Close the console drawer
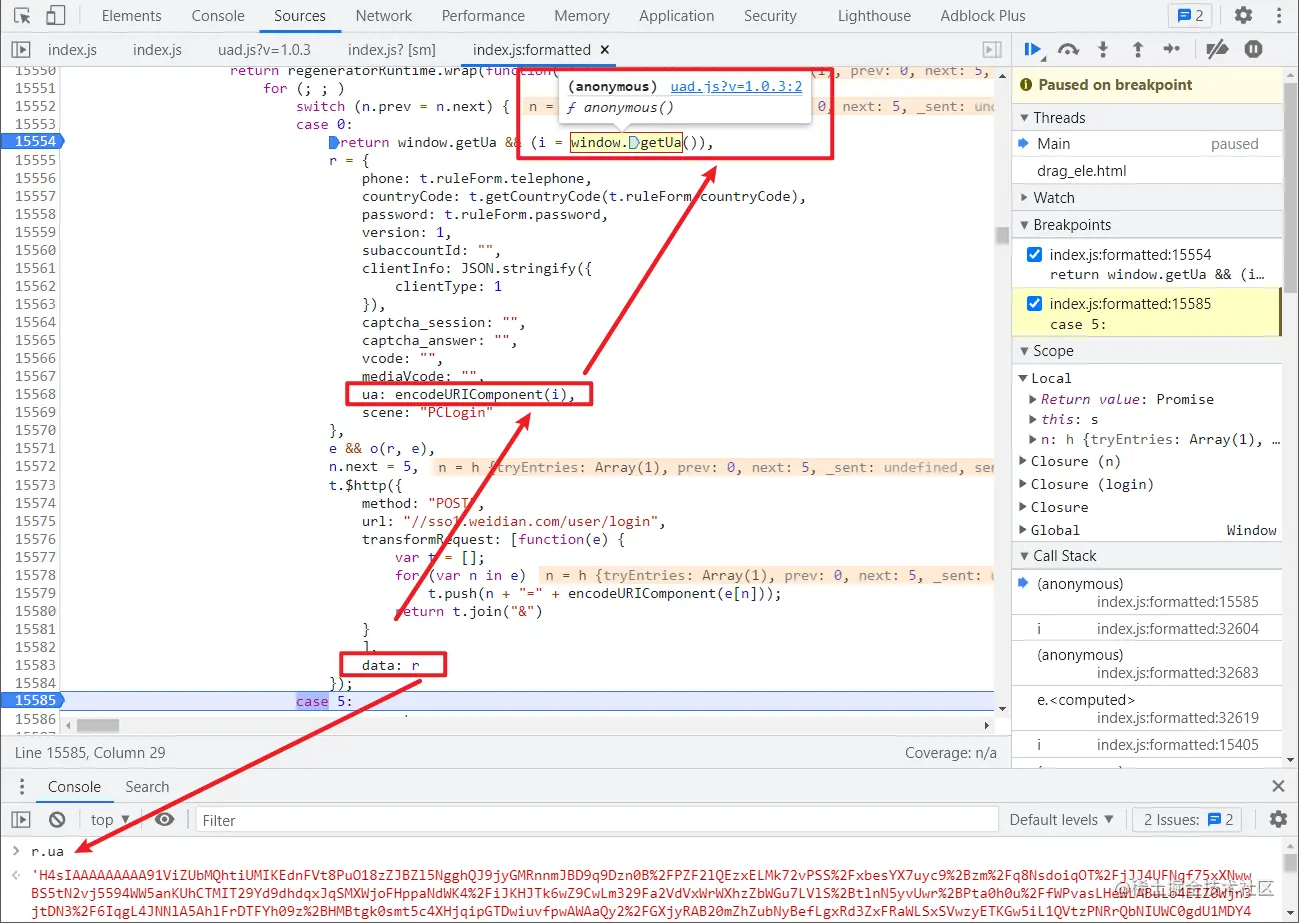The height and width of the screenshot is (923, 1299). click(x=1278, y=786)
